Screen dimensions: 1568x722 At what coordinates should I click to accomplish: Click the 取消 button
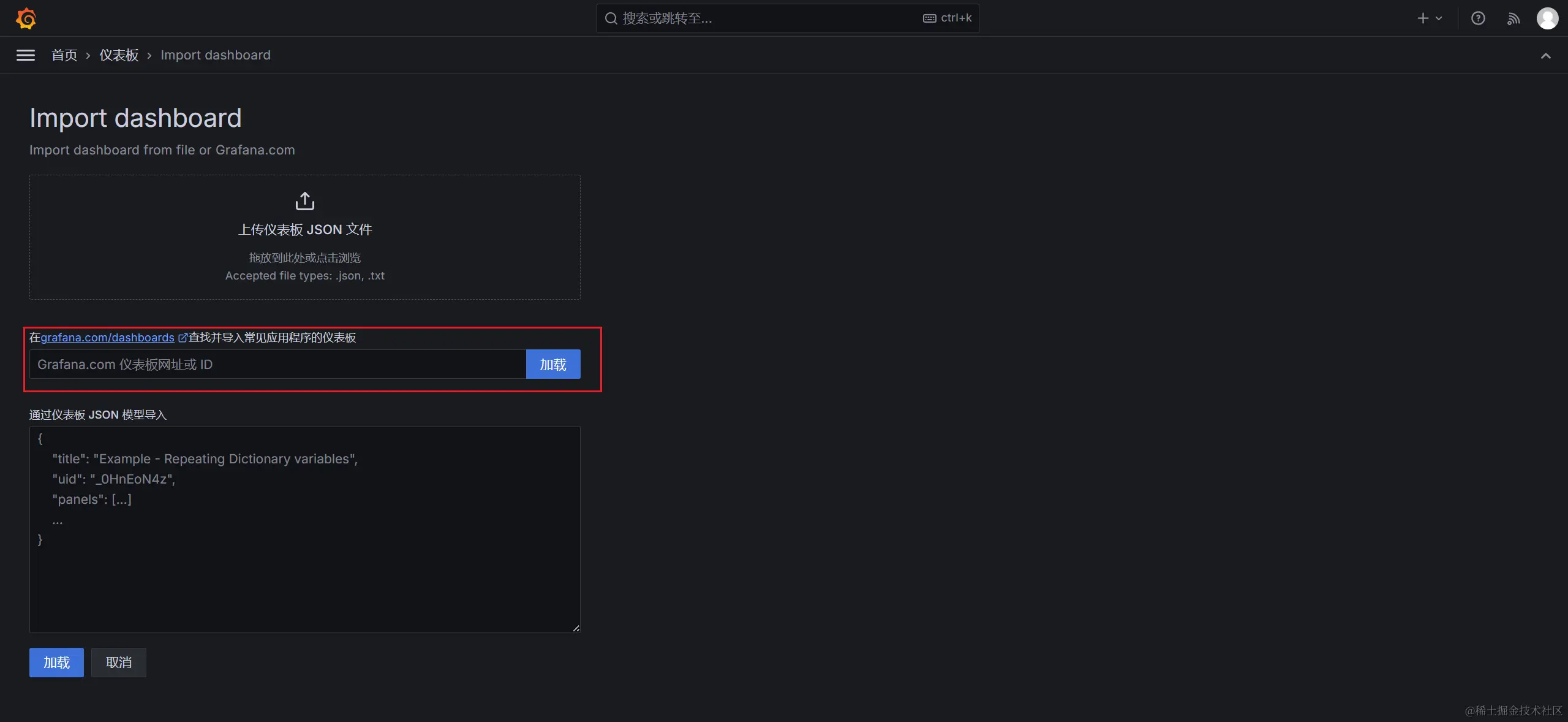(x=118, y=663)
